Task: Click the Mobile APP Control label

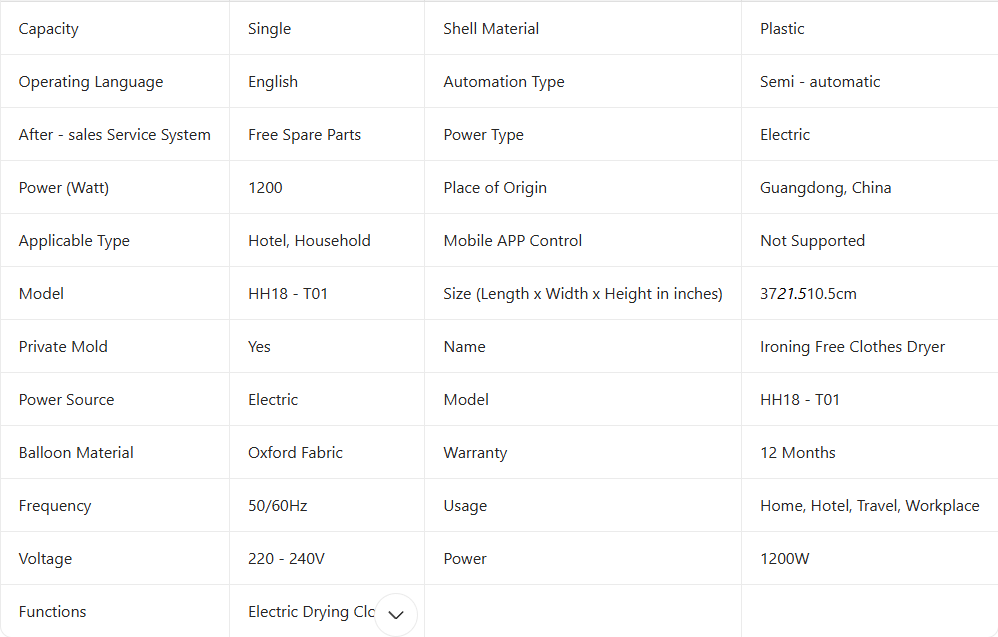Action: pos(512,241)
